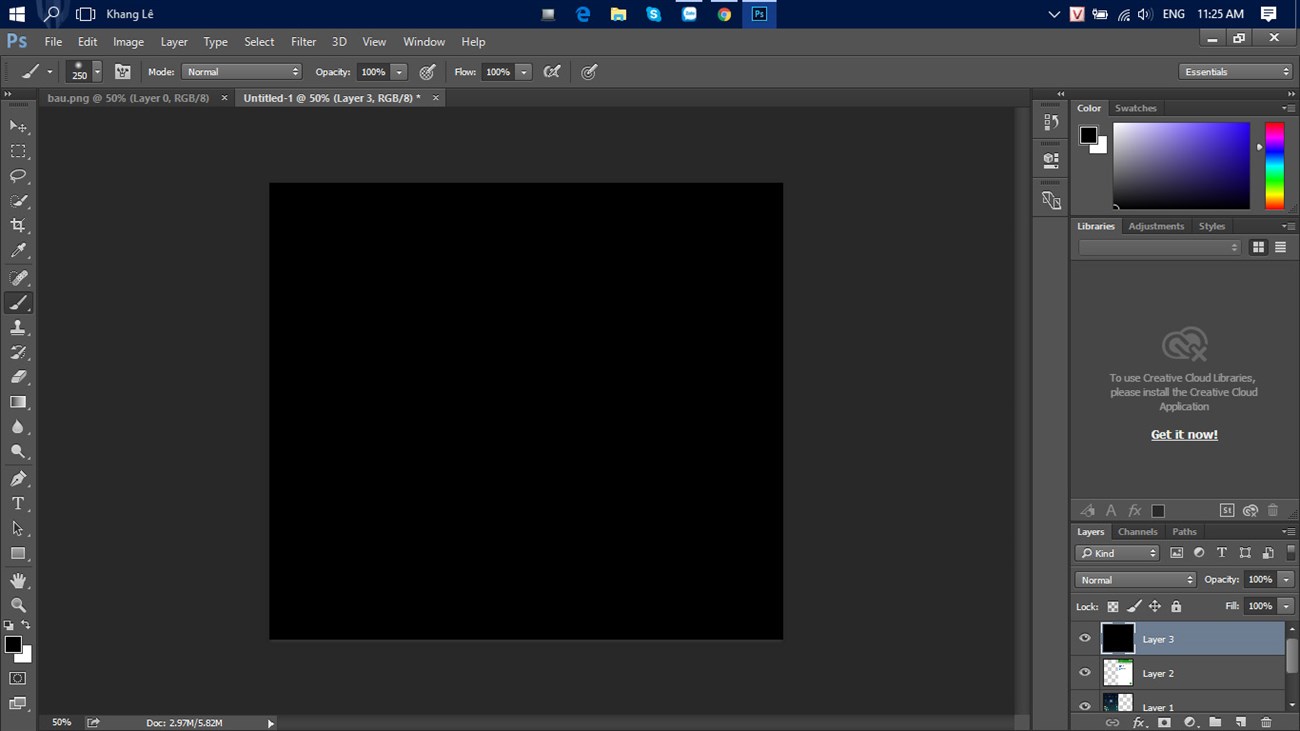Hide Layer 3 visibility eye
Viewport: 1300px width, 731px height.
pyautogui.click(x=1085, y=639)
